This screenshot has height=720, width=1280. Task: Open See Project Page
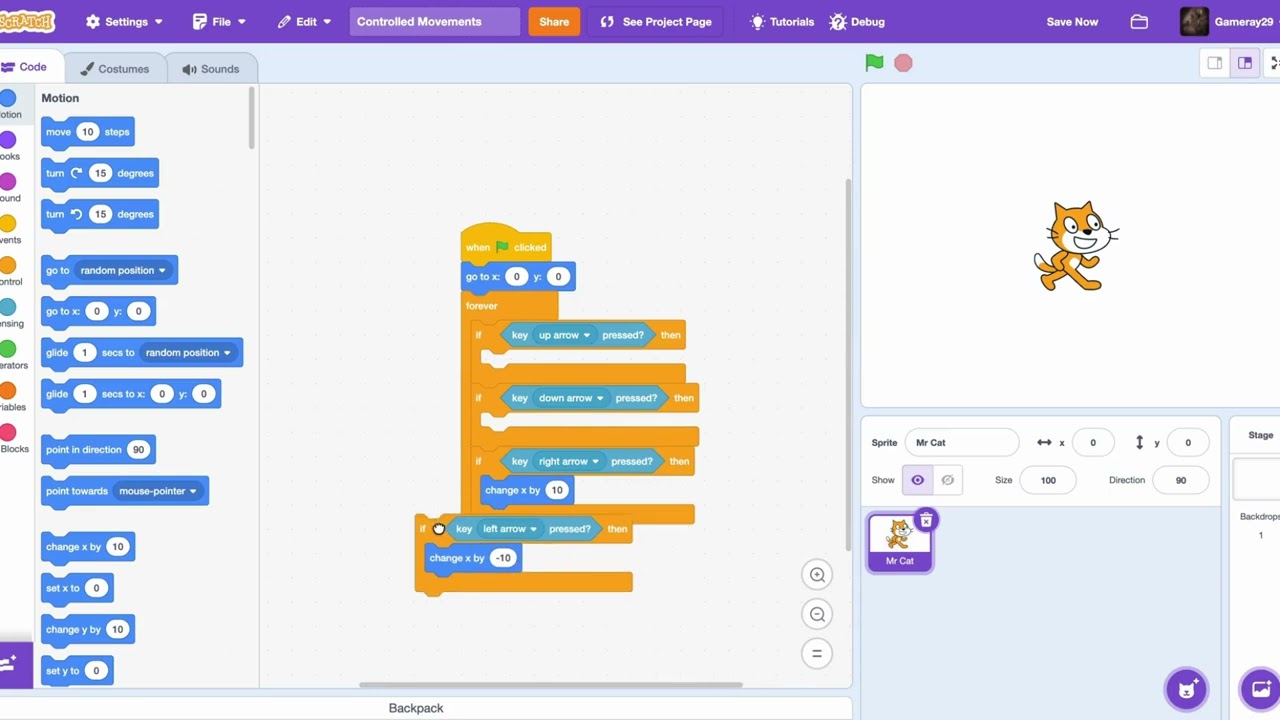coord(656,21)
